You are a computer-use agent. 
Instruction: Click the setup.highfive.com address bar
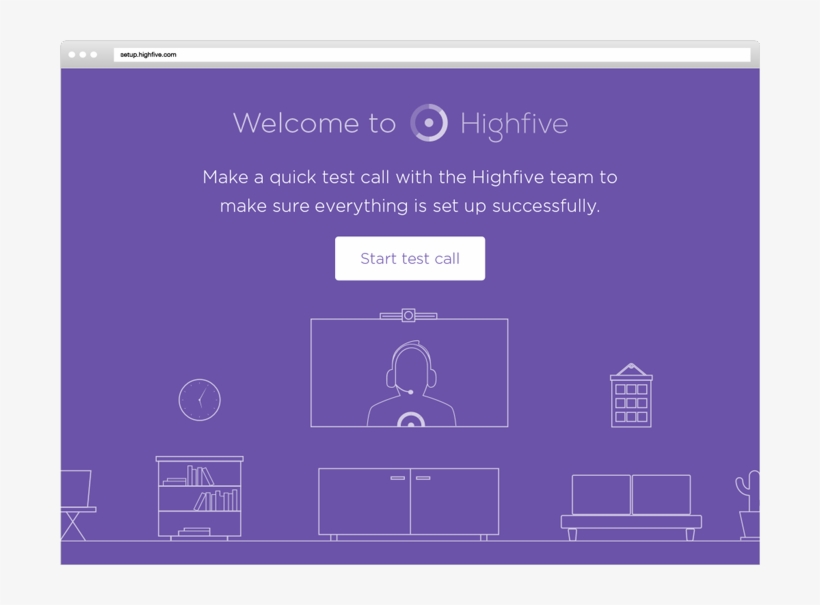pos(432,54)
